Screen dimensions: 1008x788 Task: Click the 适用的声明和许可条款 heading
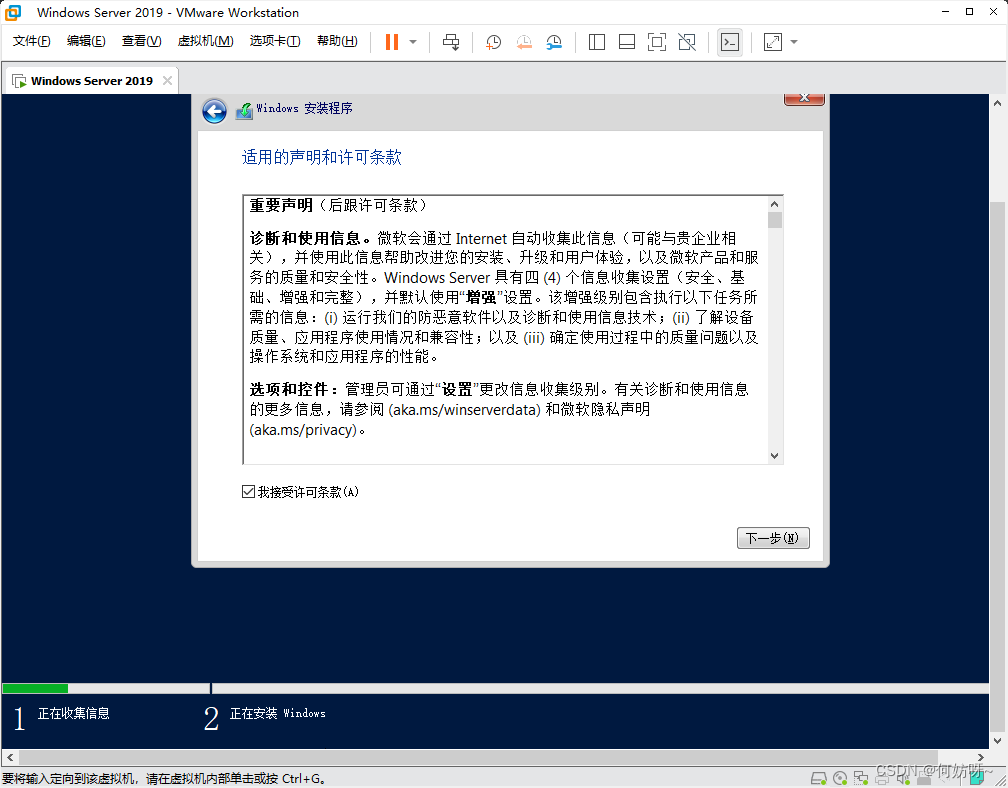(x=321, y=157)
